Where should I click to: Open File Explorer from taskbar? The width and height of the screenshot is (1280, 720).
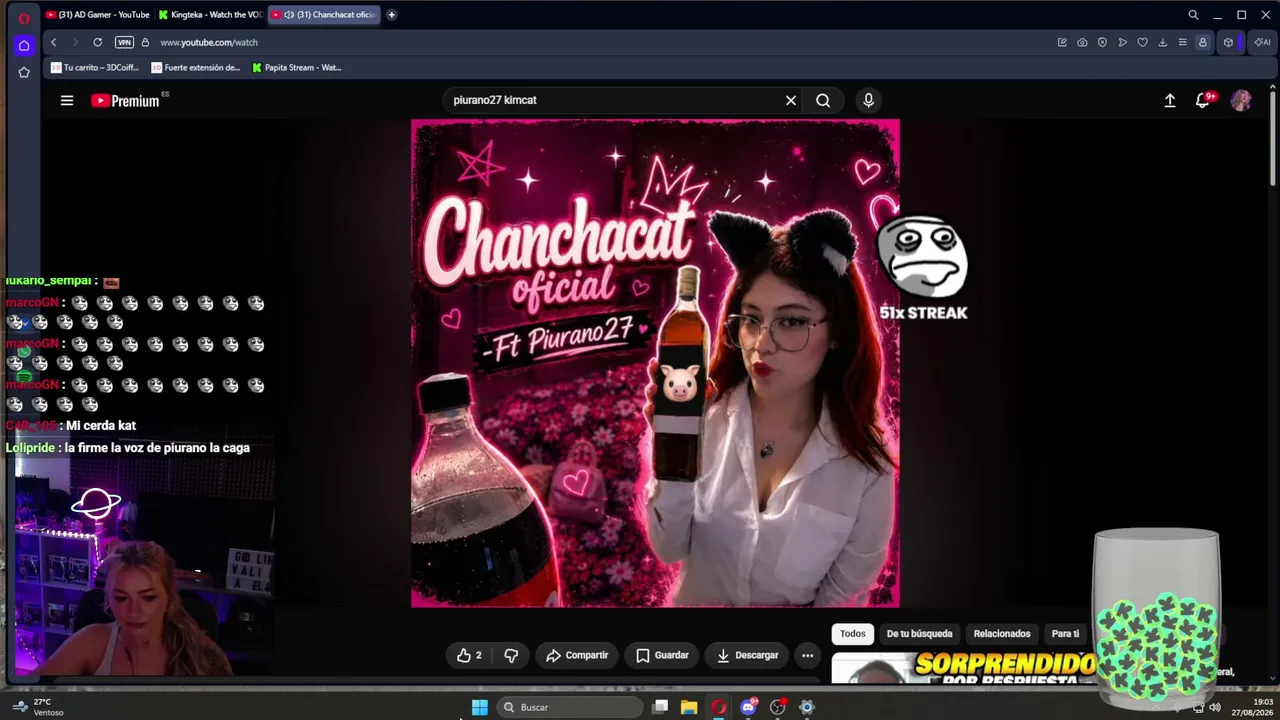coord(689,707)
